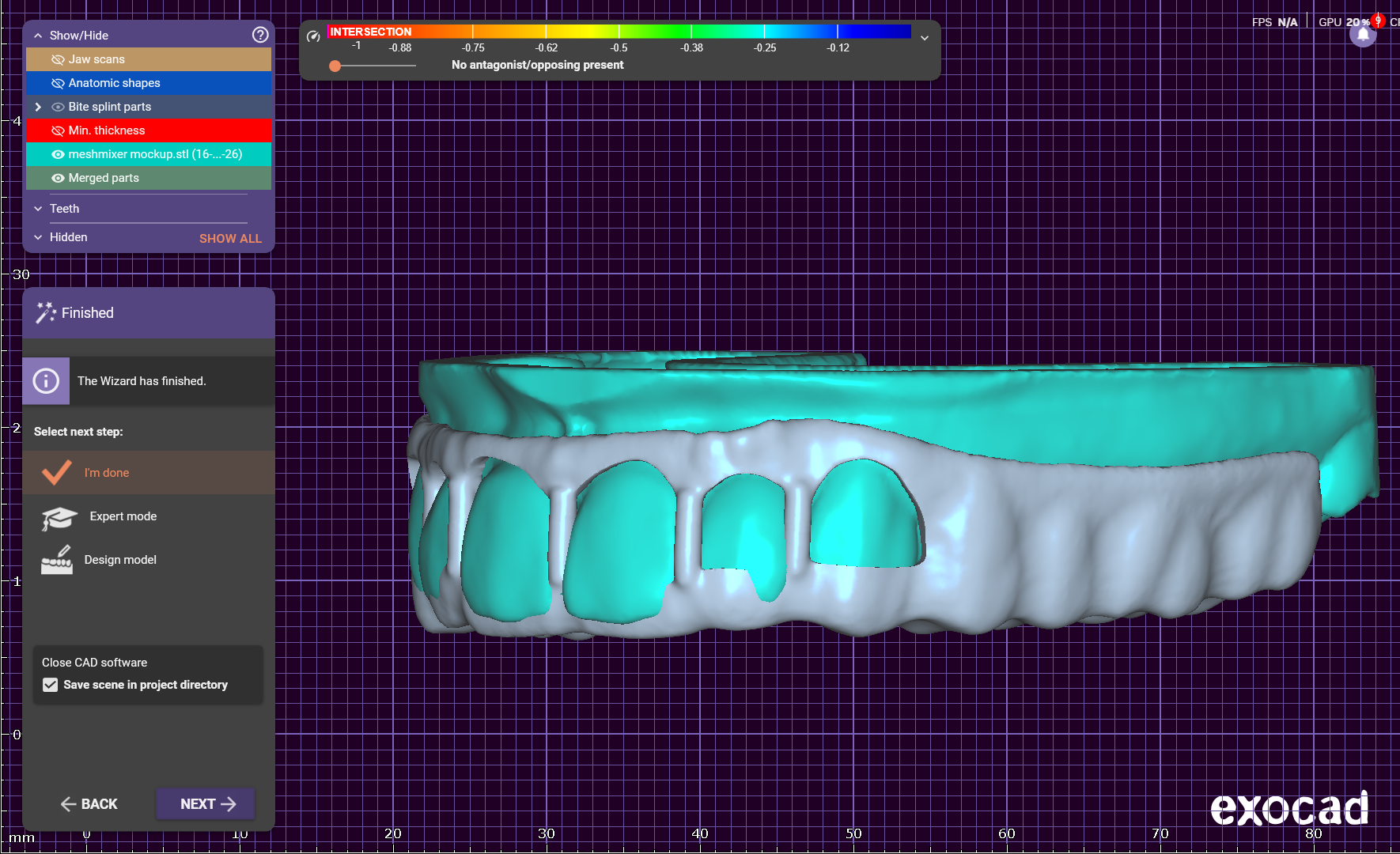Hide the Merged parts layer
This screenshot has height=854, width=1400.
[x=58, y=178]
